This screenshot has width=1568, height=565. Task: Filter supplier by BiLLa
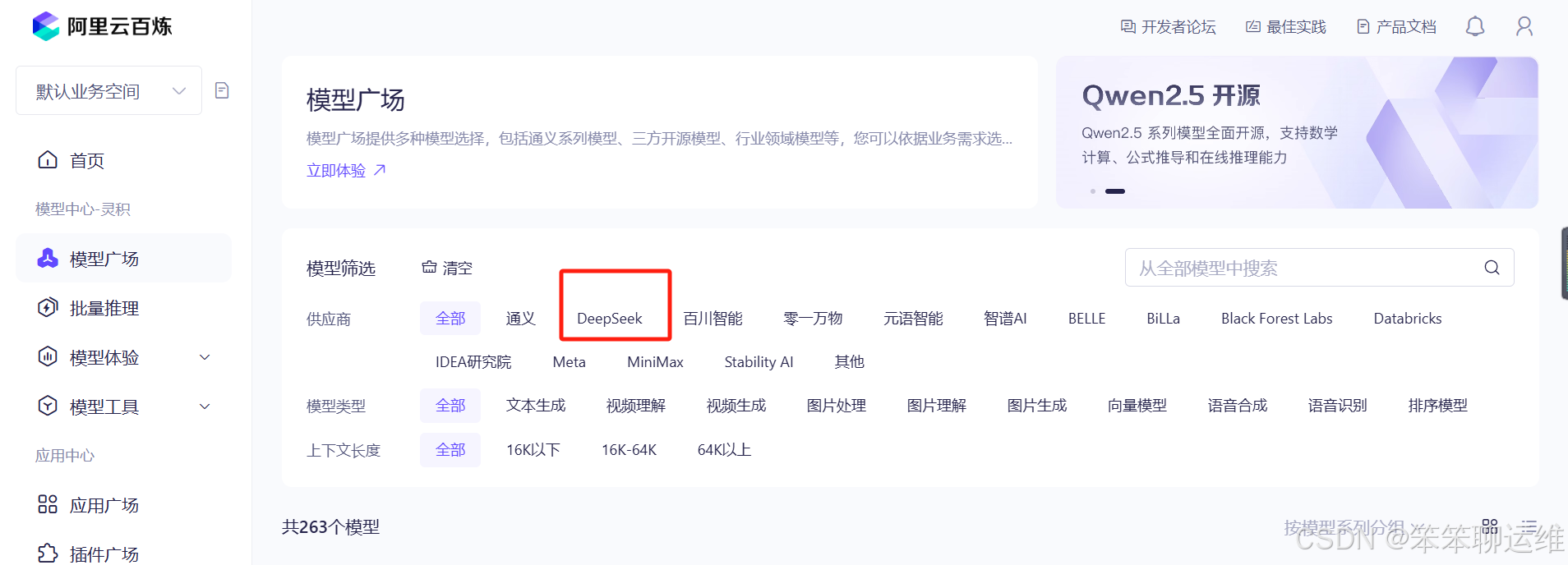[1163, 319]
